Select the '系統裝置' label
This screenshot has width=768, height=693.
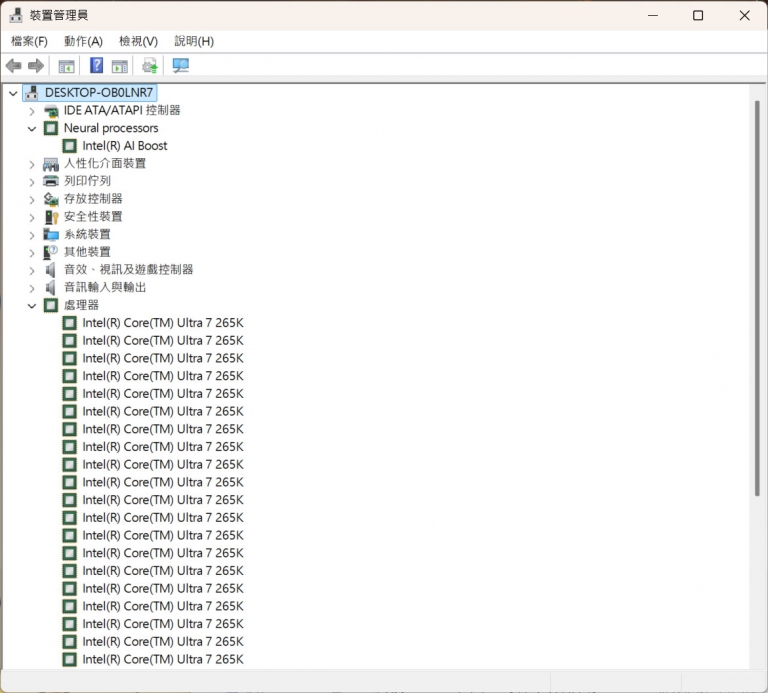click(x=87, y=234)
